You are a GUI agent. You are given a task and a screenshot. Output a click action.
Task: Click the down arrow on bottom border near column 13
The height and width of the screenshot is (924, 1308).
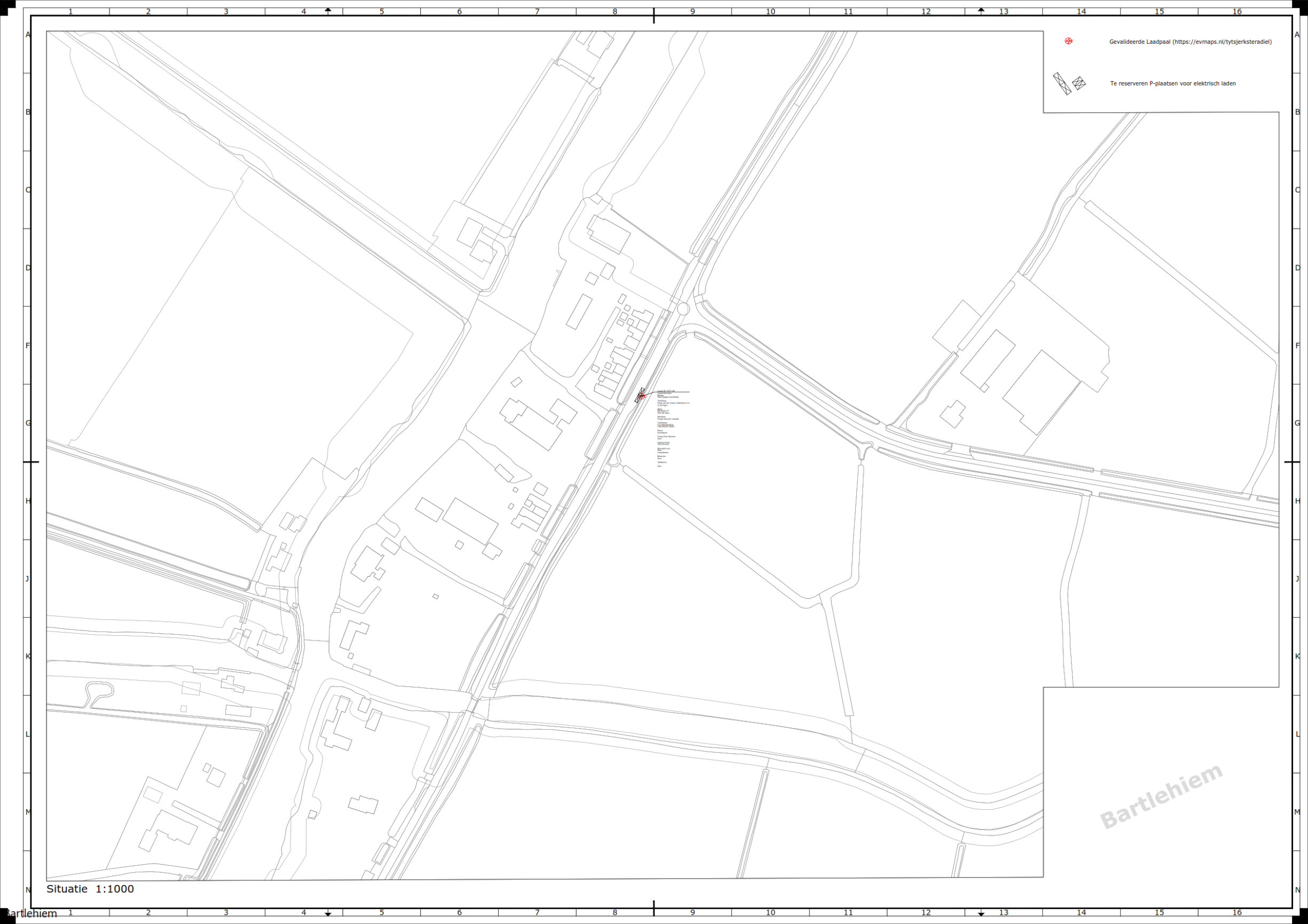click(981, 913)
